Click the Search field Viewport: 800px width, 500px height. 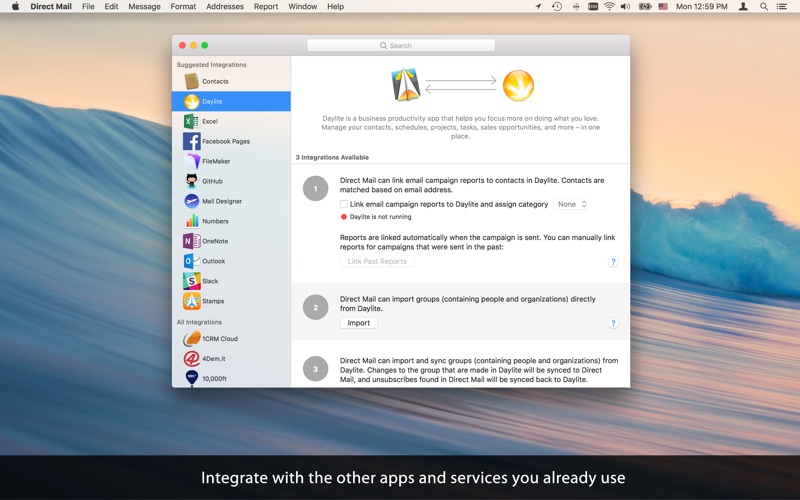pyautogui.click(x=400, y=45)
